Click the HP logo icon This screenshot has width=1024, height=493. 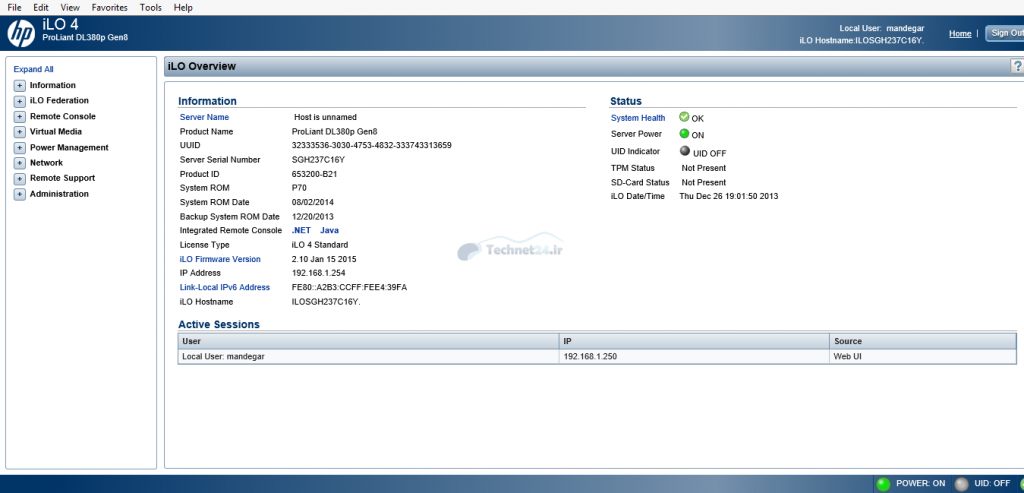(x=21, y=34)
